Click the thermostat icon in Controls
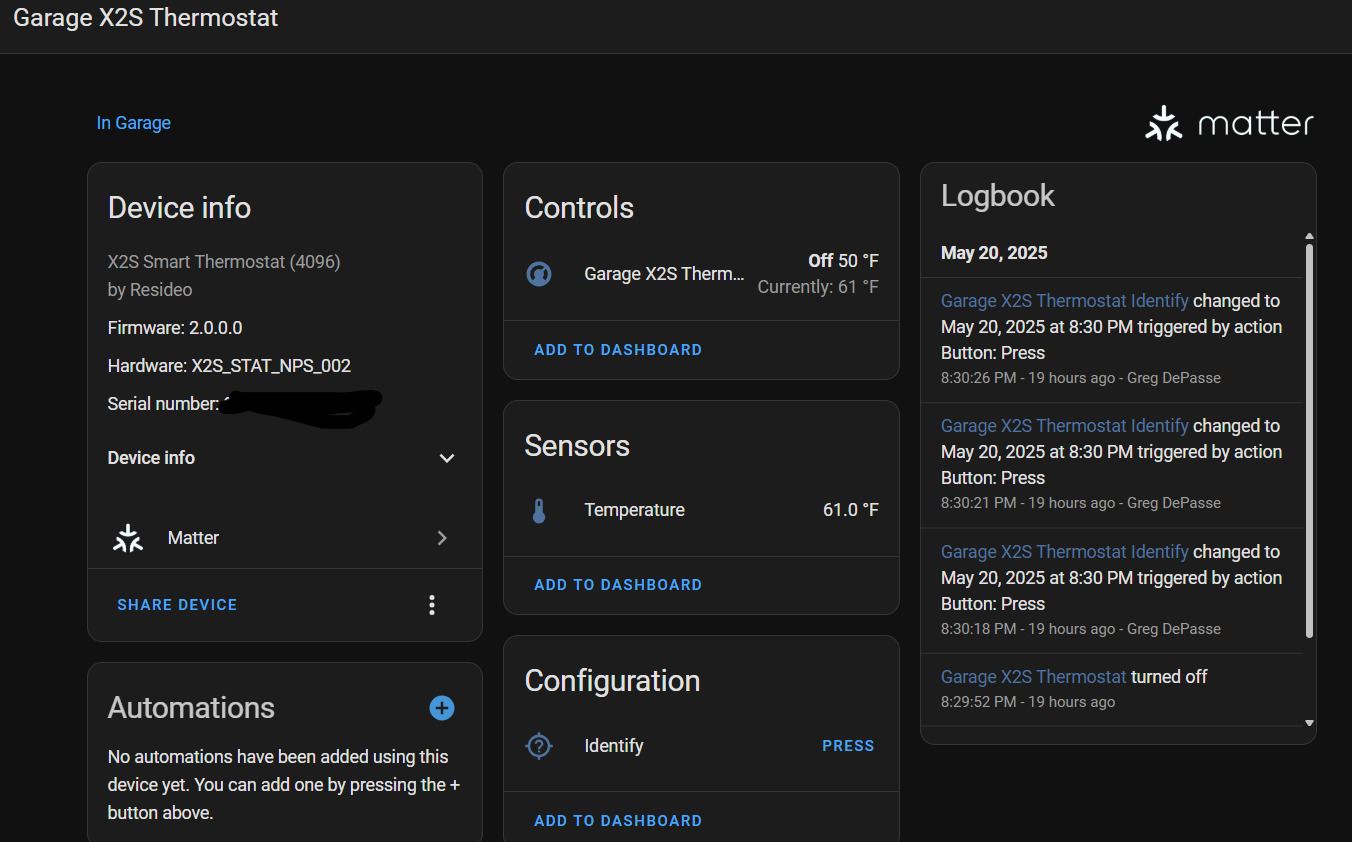Image resolution: width=1352 pixels, height=842 pixels. tap(539, 274)
